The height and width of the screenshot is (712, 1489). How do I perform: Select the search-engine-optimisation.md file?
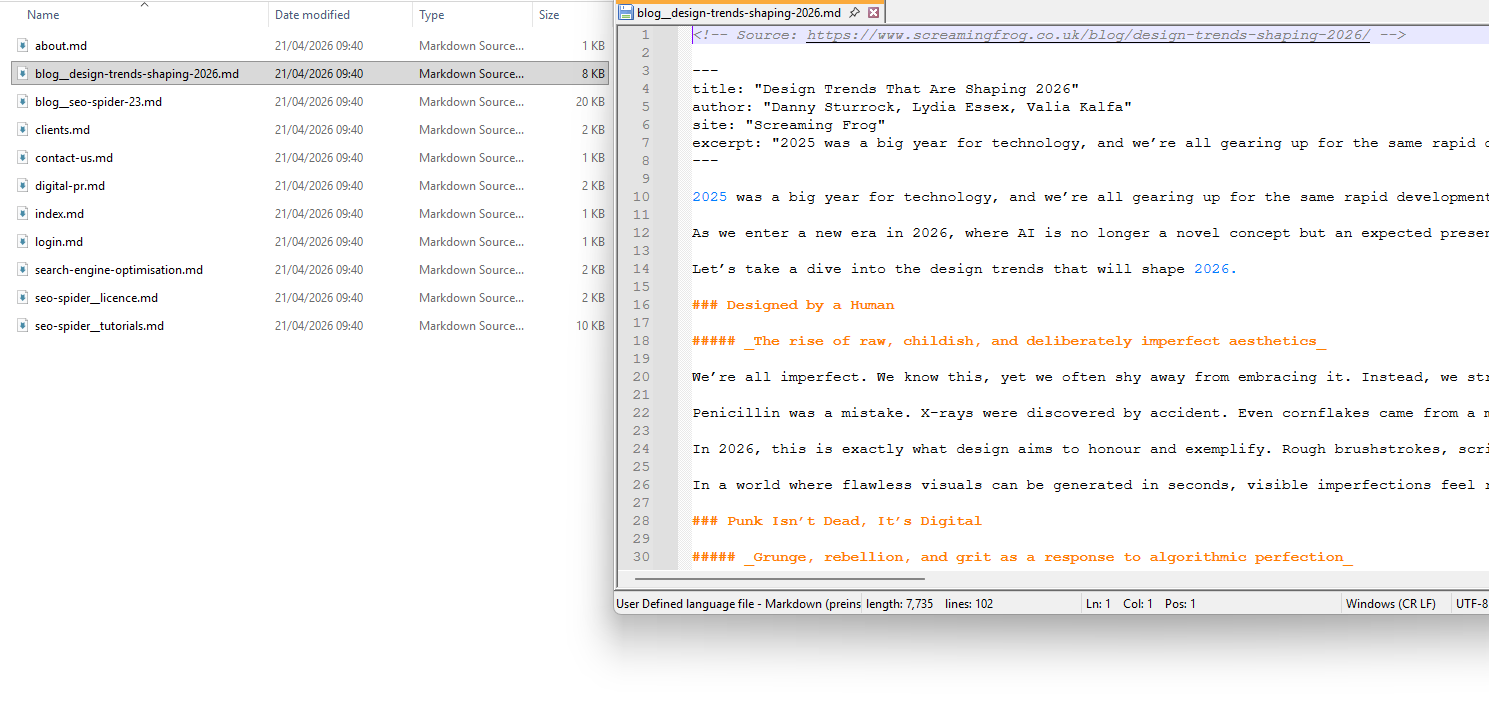coord(118,270)
